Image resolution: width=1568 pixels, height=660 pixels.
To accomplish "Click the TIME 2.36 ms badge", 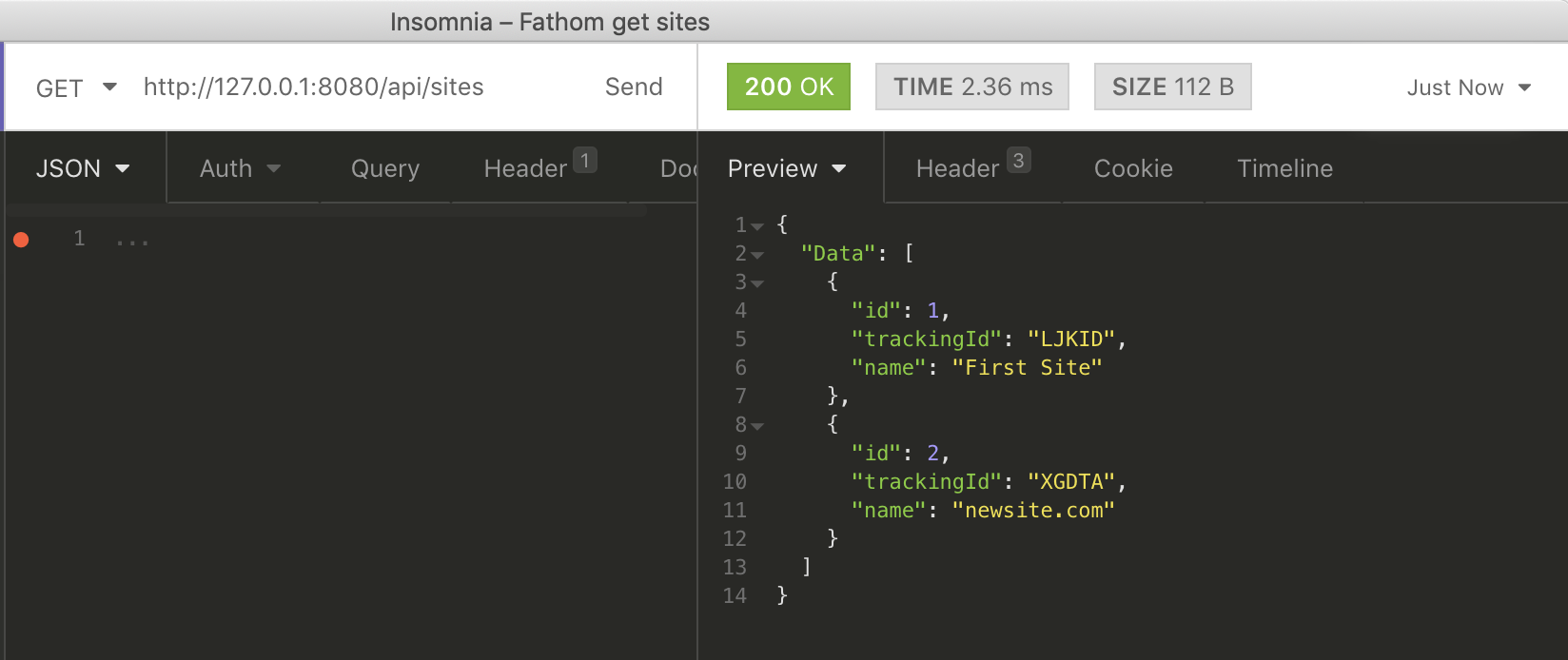I will point(972,87).
